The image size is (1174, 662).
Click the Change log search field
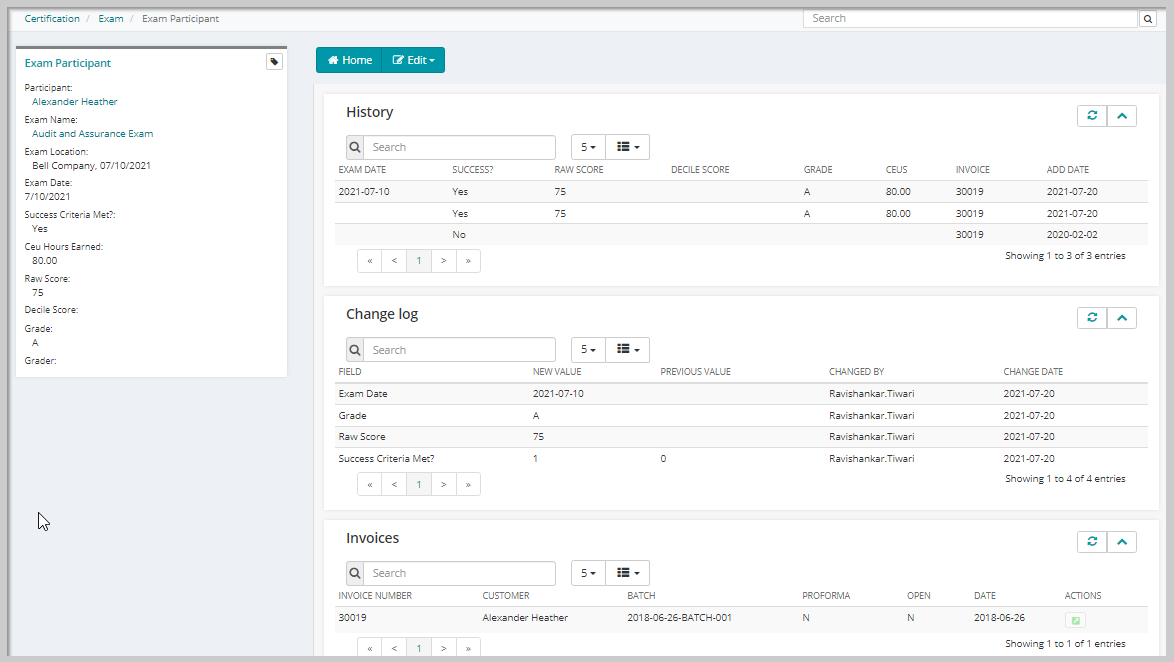[459, 350]
